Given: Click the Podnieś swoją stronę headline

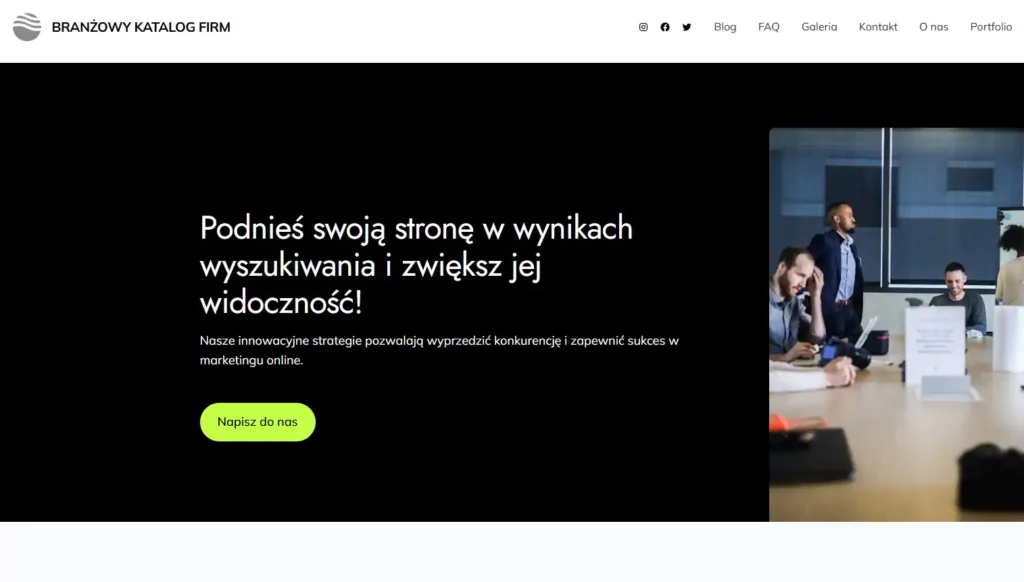Looking at the screenshot, I should pos(416,265).
